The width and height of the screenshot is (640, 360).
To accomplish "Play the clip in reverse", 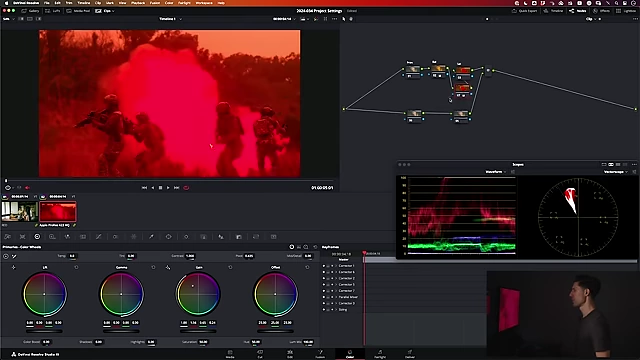I will 153,188.
